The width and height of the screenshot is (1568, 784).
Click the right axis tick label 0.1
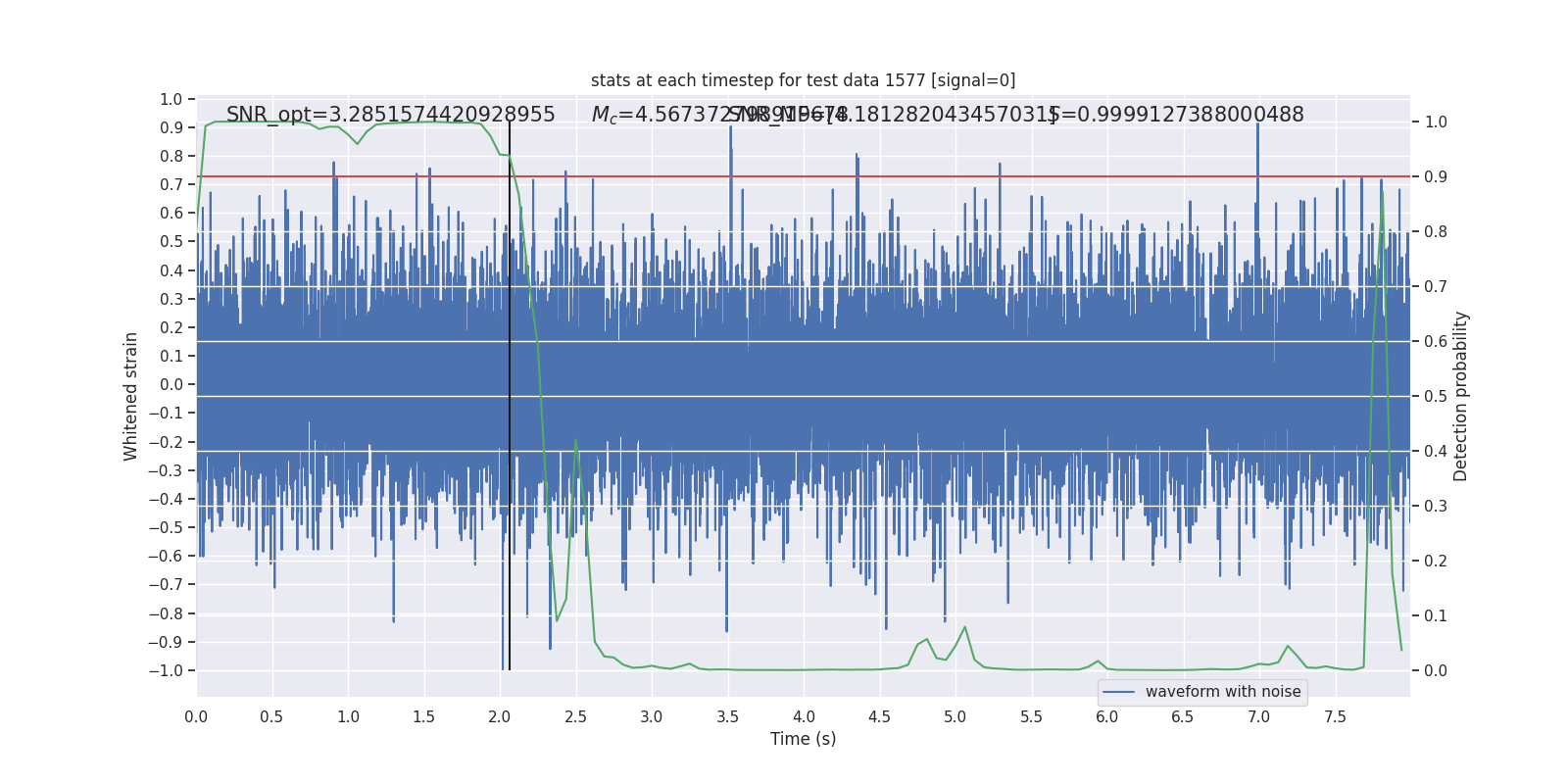1436,616
